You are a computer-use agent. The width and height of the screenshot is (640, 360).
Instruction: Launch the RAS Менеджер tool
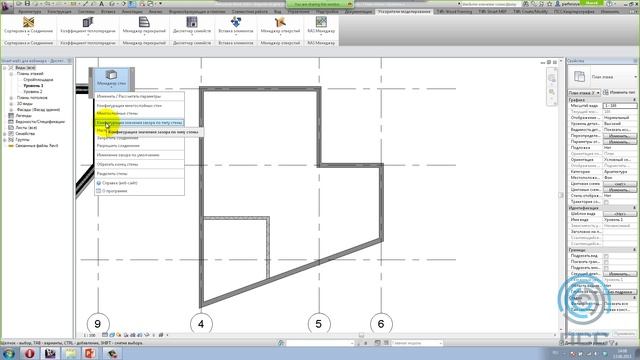[321, 27]
